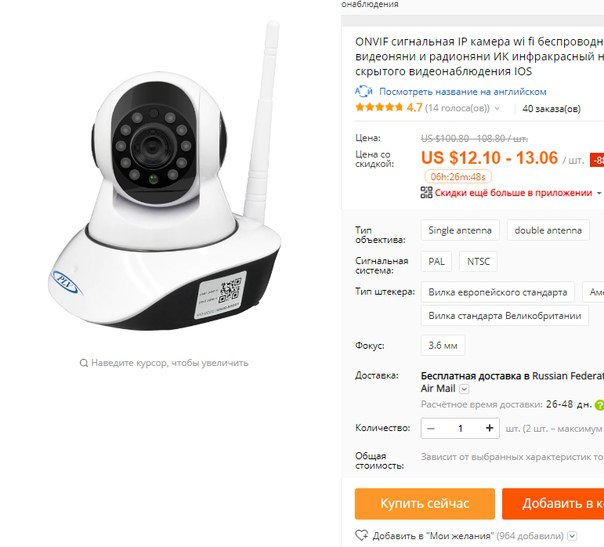
Task: Increase quantity with the plus button
Action: 489,428
